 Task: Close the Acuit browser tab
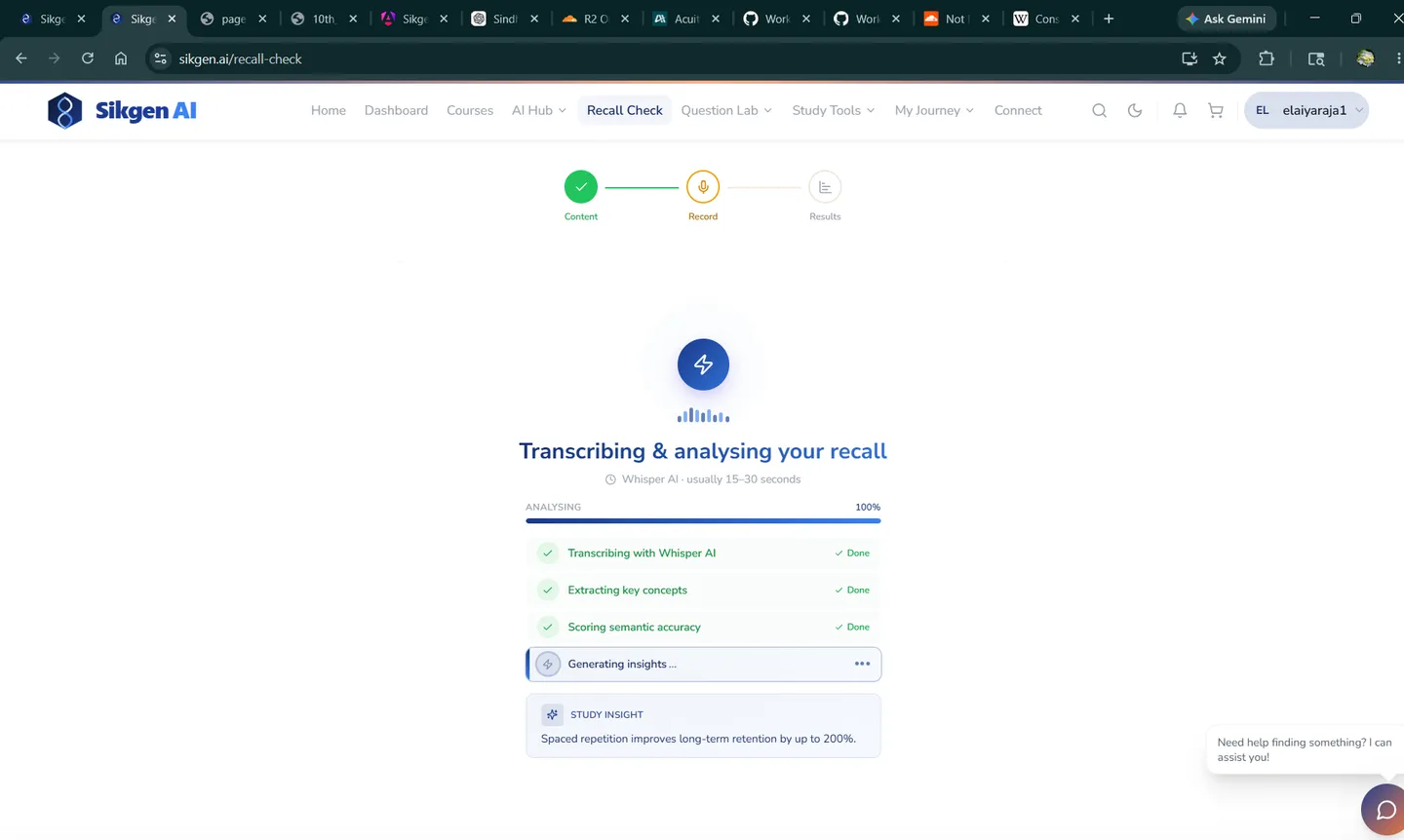coord(716,19)
